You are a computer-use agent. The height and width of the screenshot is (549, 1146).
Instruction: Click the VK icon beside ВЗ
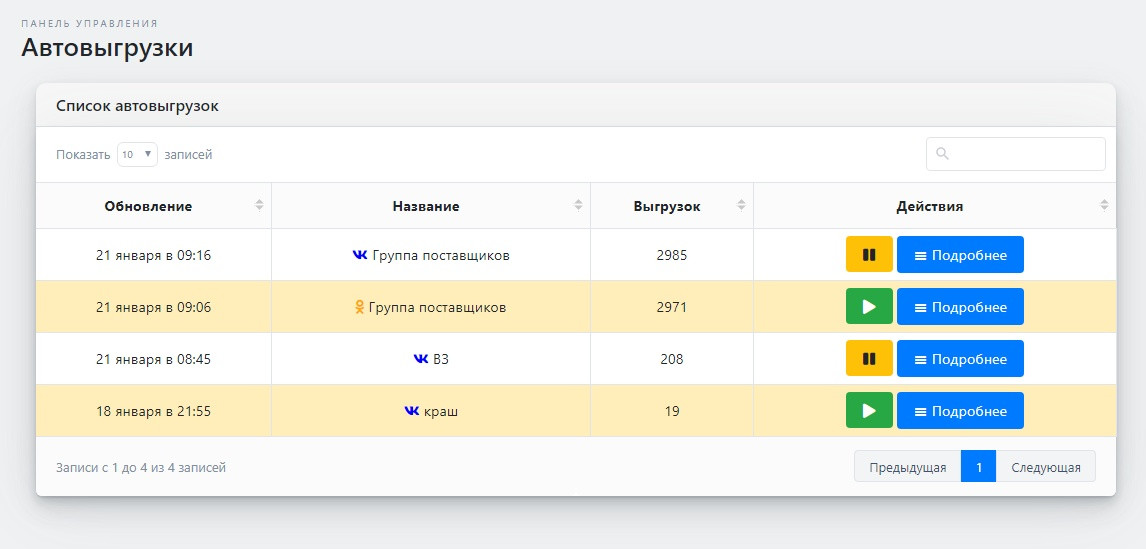(x=421, y=359)
